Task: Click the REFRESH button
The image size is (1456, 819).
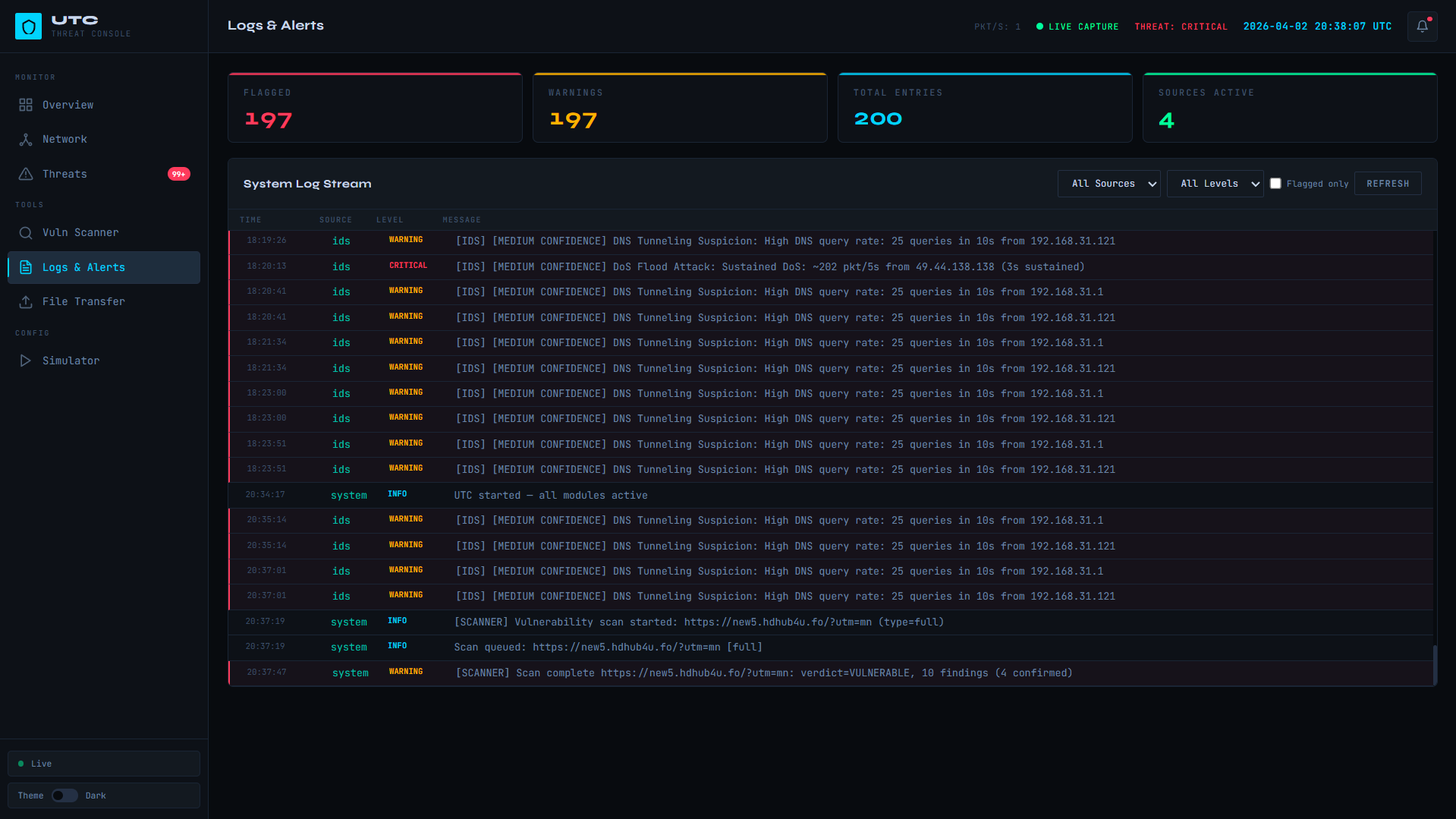Action: pyautogui.click(x=1388, y=184)
